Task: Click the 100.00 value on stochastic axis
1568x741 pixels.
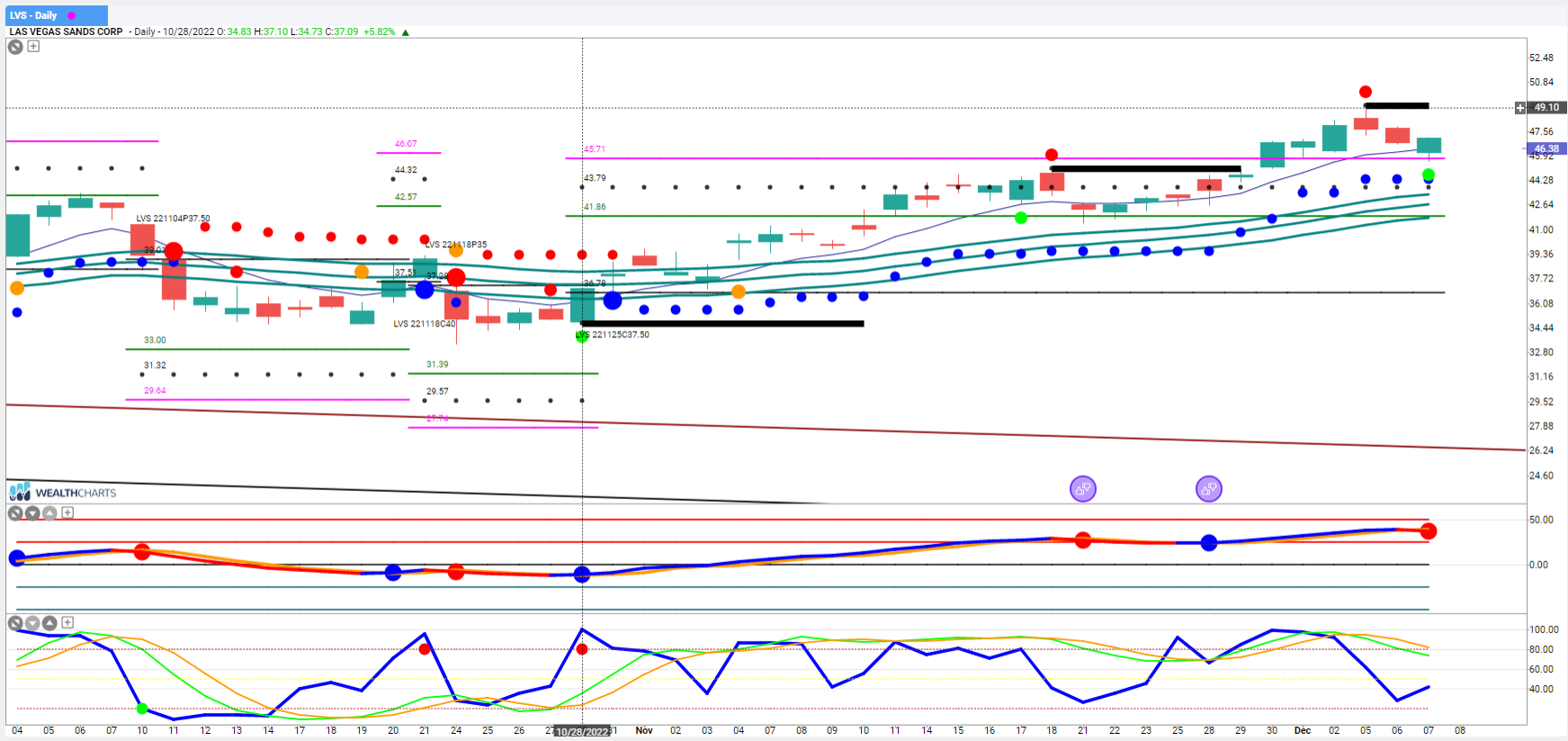Action: click(x=1544, y=629)
